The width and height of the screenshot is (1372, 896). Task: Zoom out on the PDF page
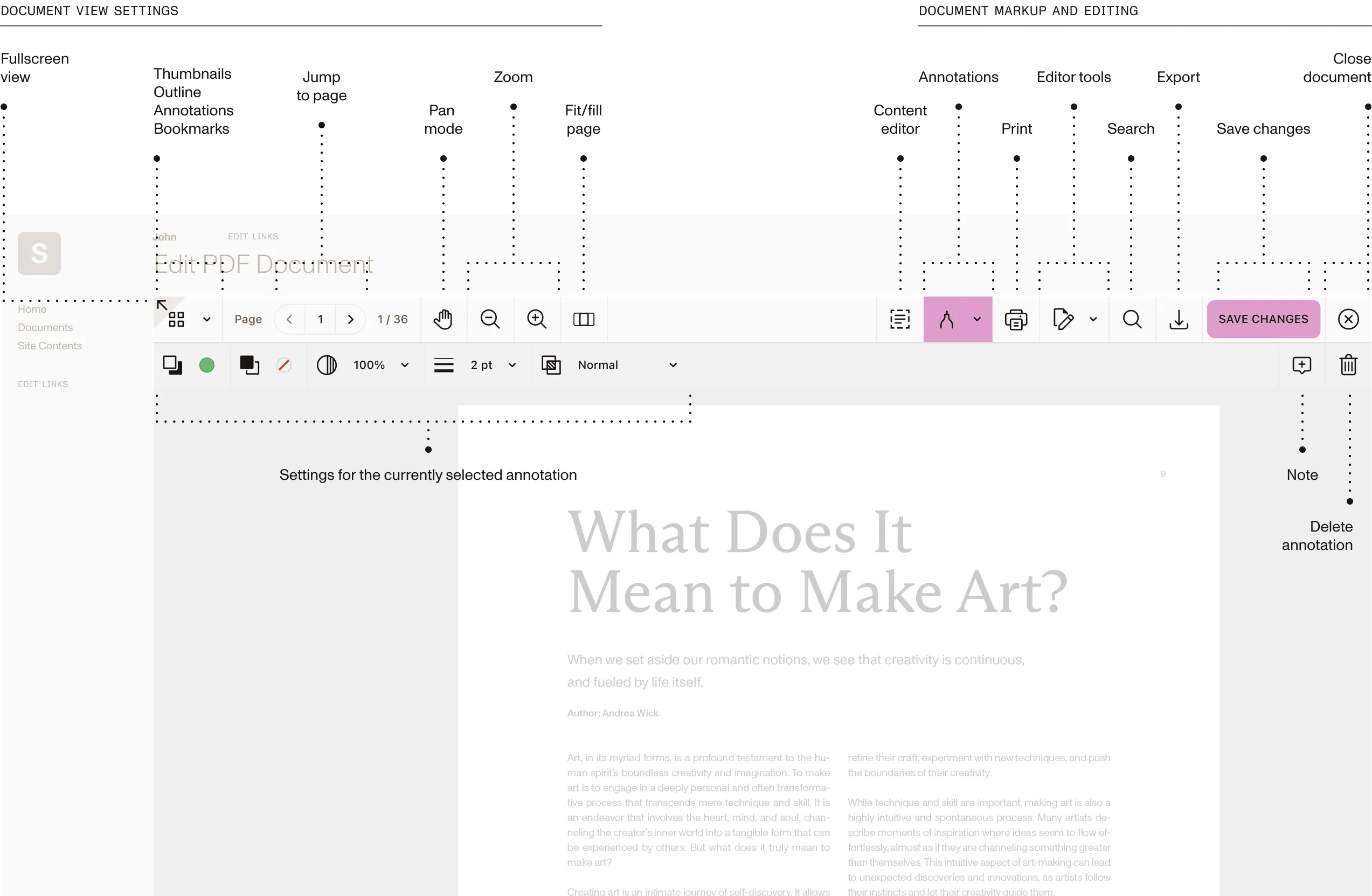(x=489, y=319)
